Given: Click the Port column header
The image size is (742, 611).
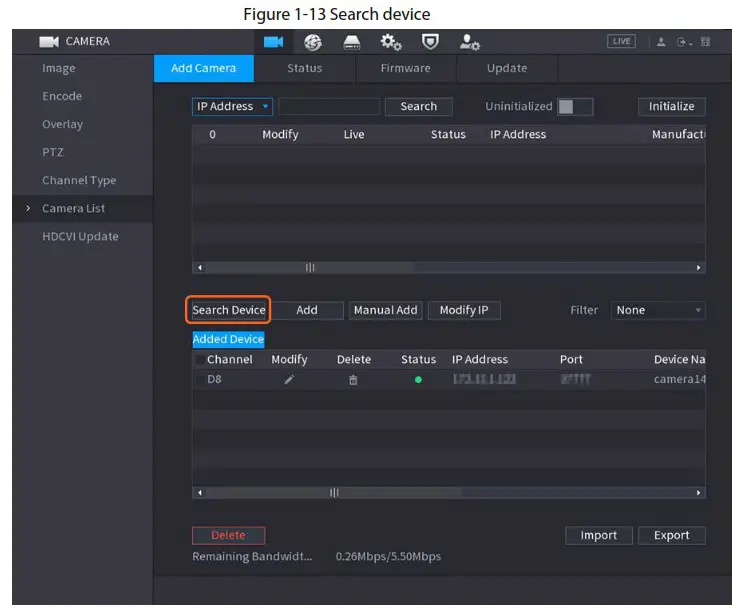Looking at the screenshot, I should (x=571, y=360).
